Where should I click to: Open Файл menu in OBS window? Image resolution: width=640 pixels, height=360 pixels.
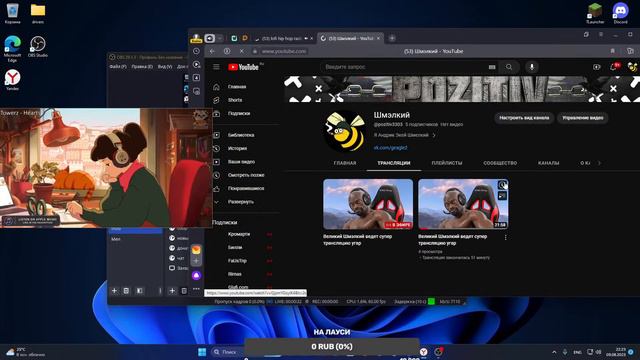tap(118, 67)
